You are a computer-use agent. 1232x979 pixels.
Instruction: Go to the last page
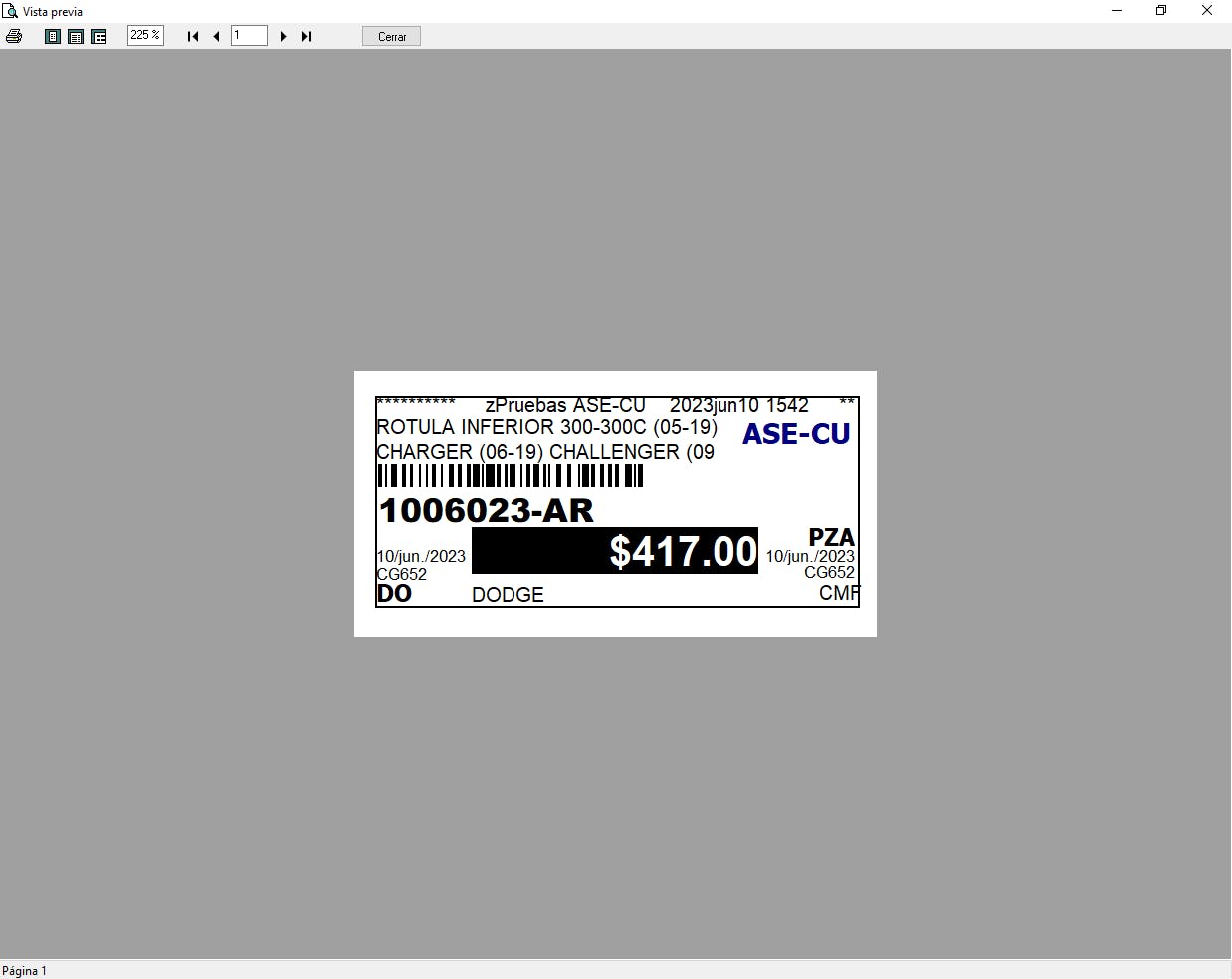(307, 36)
